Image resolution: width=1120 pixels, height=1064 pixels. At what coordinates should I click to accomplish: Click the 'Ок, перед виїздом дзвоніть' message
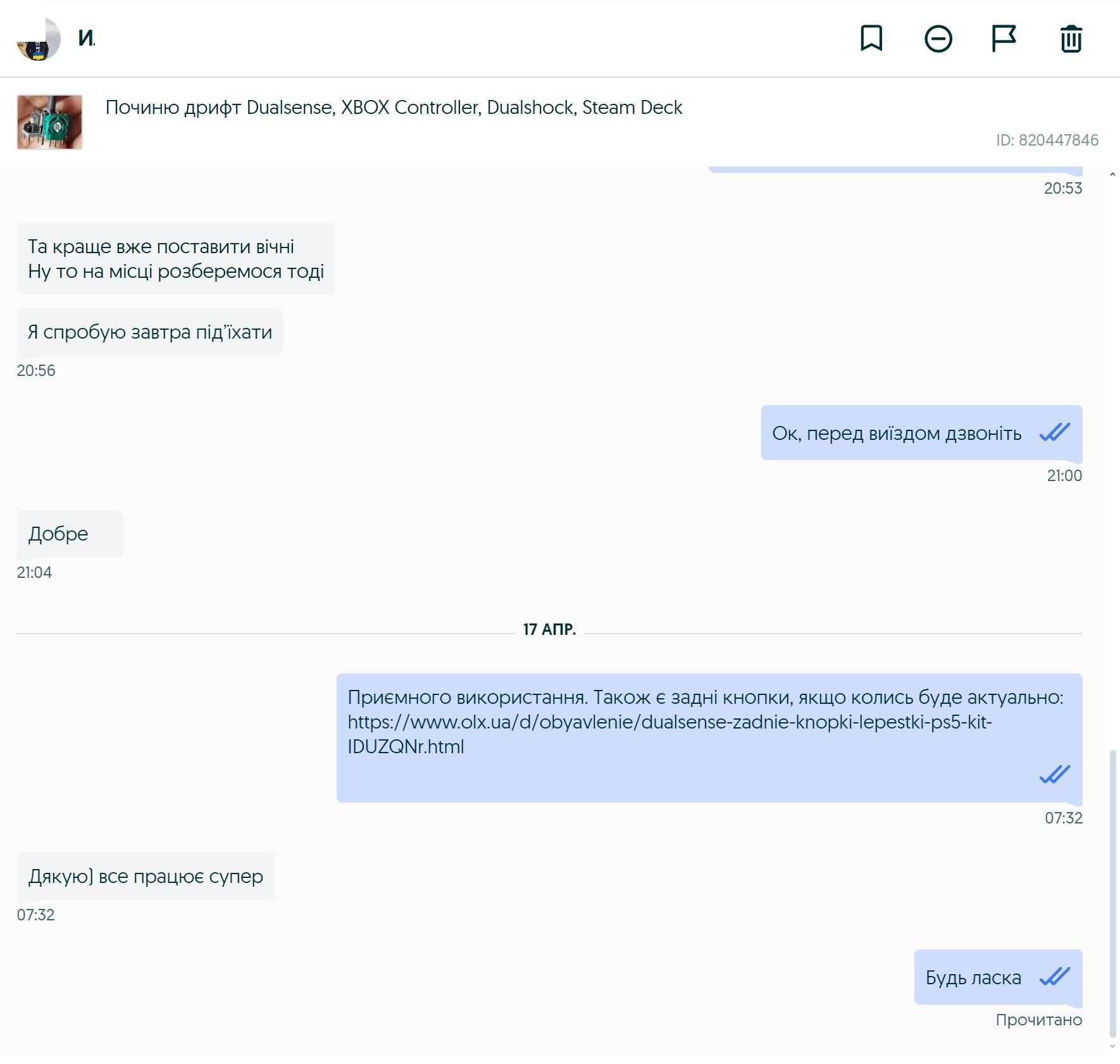(921, 433)
